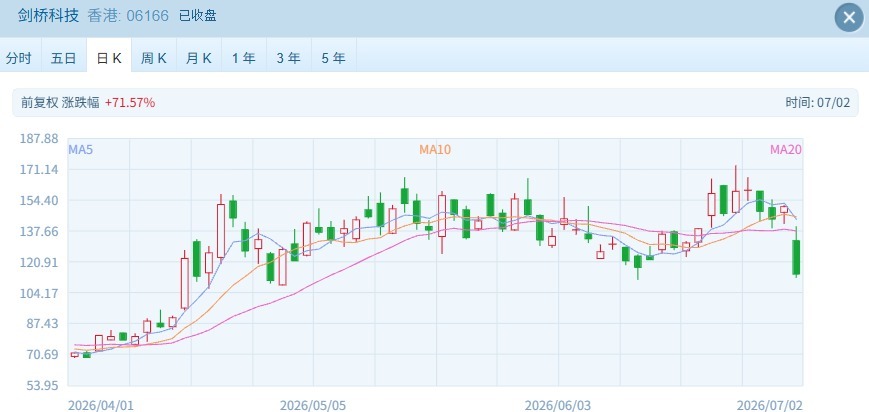Click the 前复权 label

click(39, 103)
